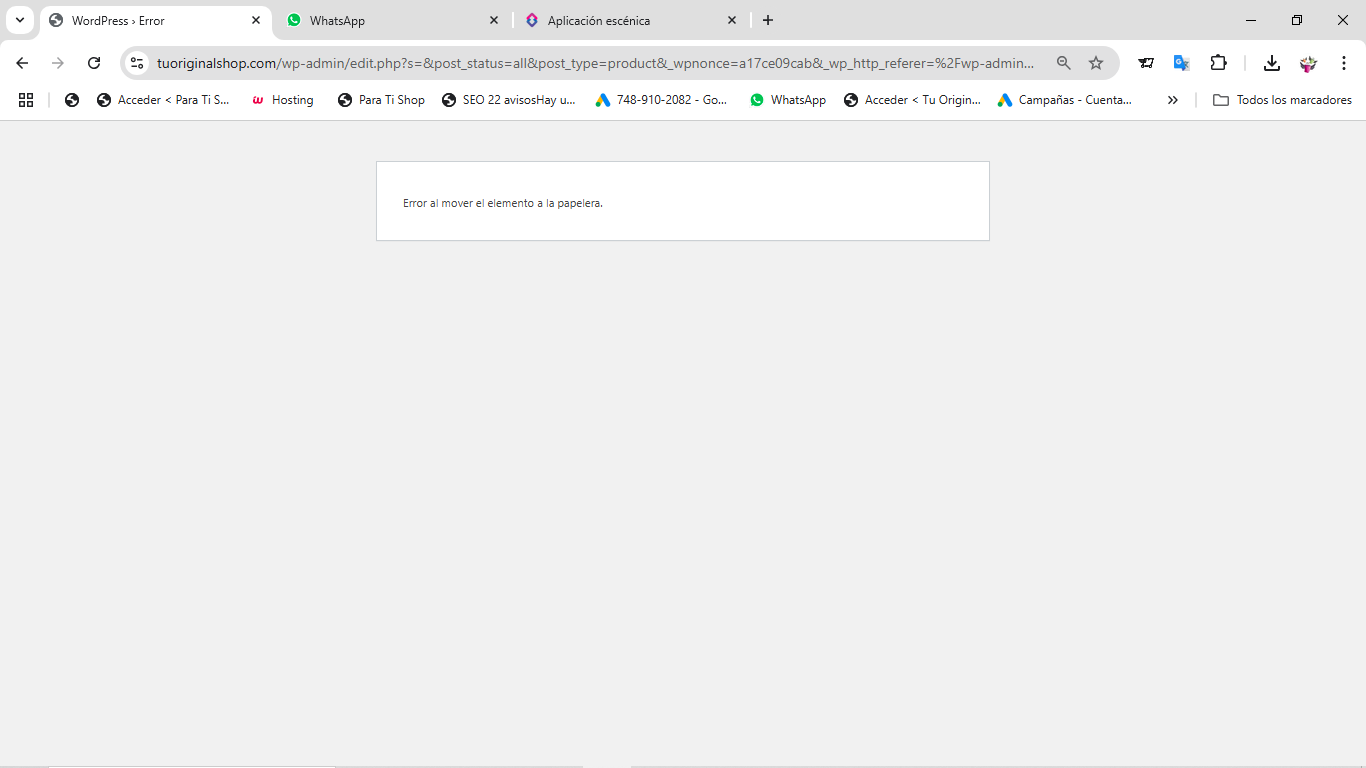The image size is (1366, 768).
Task: Click the browser forward arrow
Action: pos(58,63)
